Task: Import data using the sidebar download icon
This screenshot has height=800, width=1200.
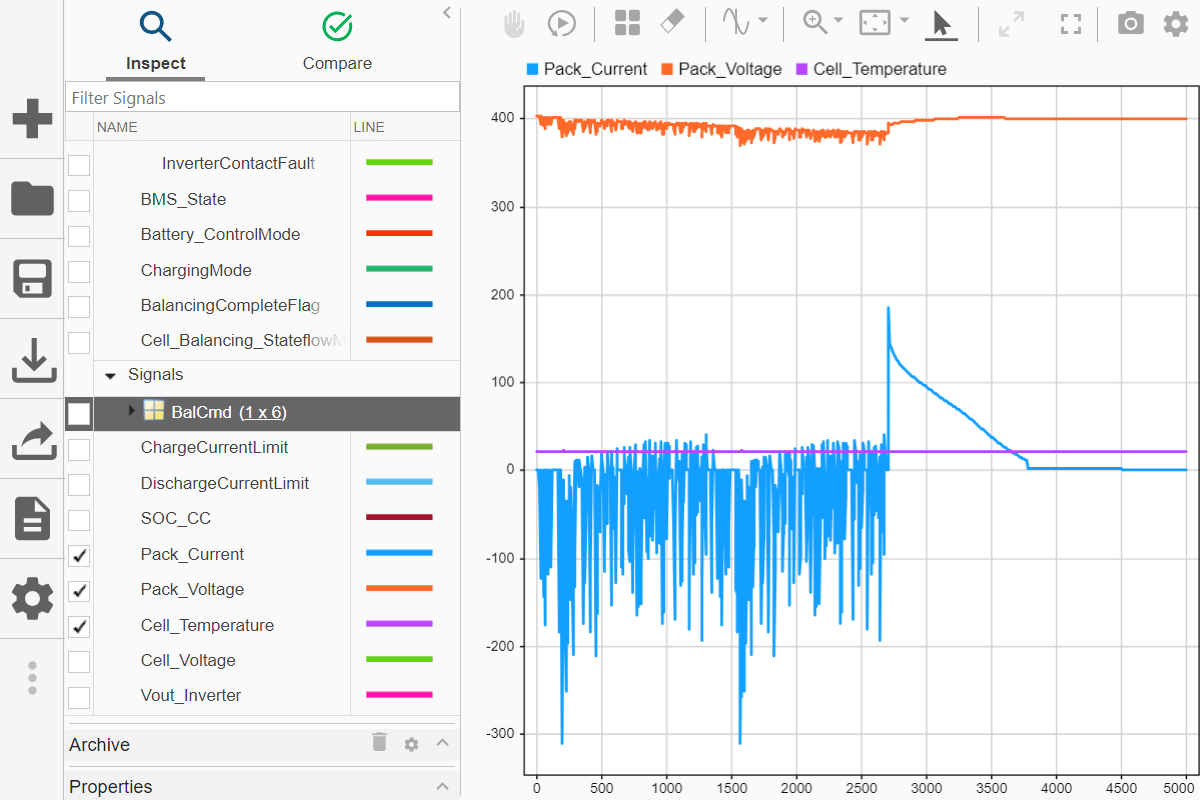Action: coord(32,360)
